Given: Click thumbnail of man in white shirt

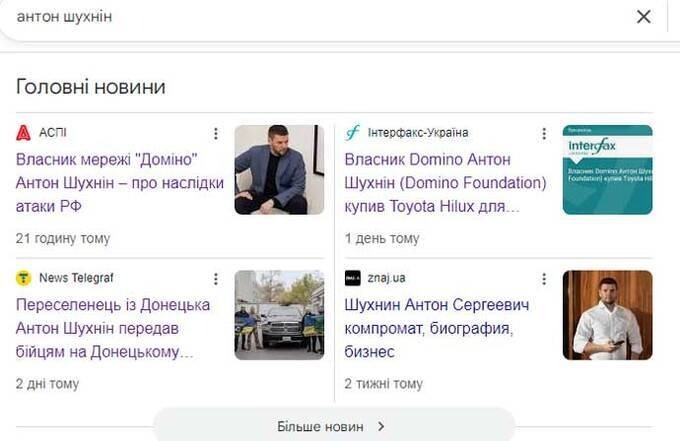Looking at the screenshot, I should click(607, 315).
